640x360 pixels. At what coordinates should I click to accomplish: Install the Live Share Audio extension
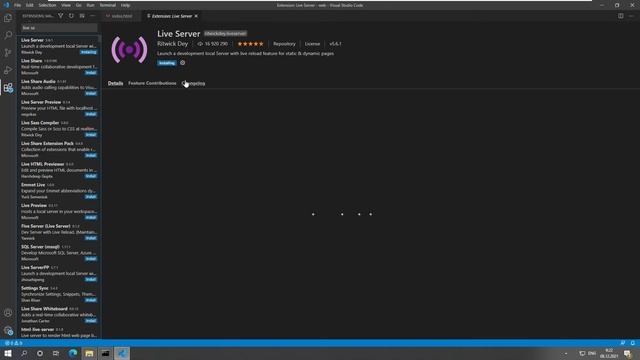click(x=91, y=93)
